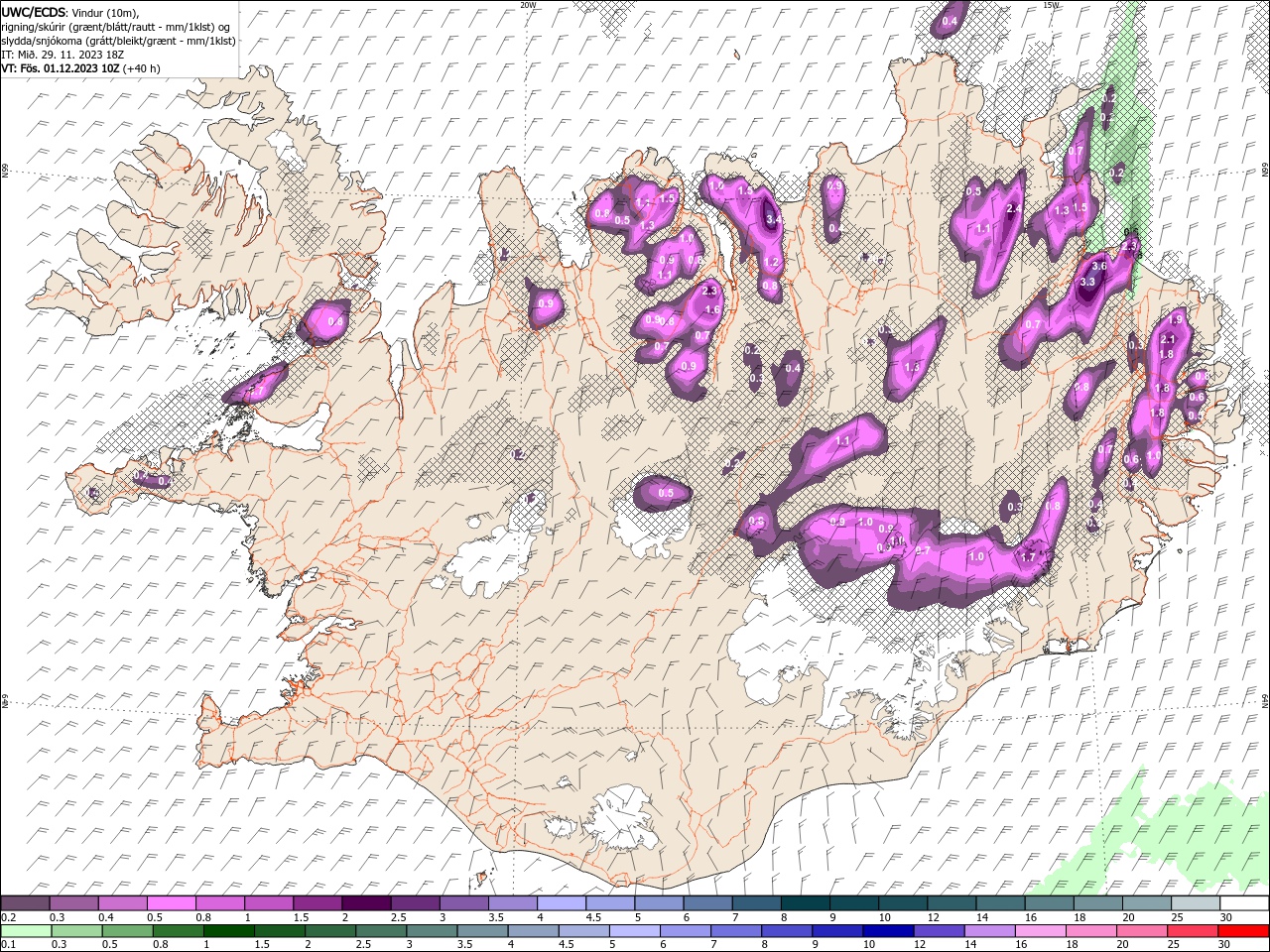Viewport: 1270px width, 952px height.
Task: Click the '3.6' value near the east coast
Action: (x=1098, y=266)
